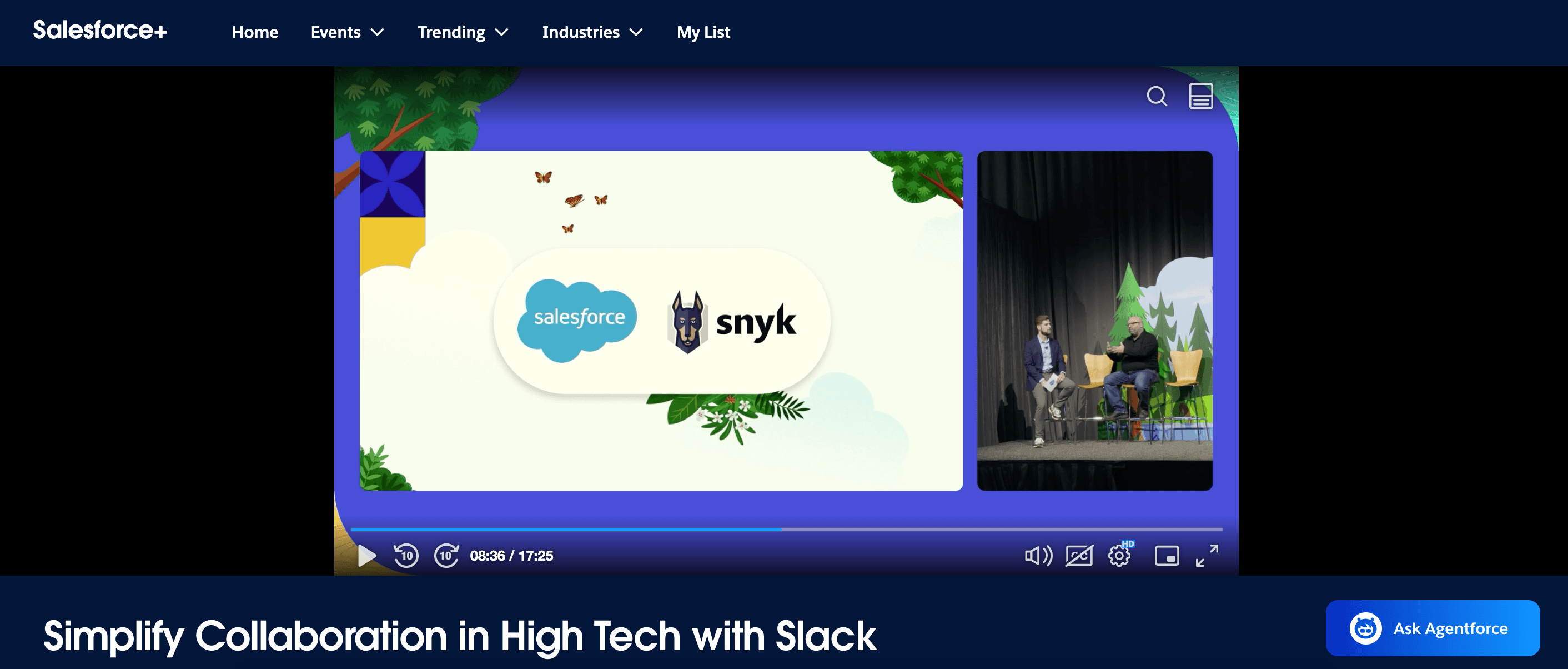Seek ahead on the progress bar
Screen dimensions: 1568x669
(x=974, y=530)
